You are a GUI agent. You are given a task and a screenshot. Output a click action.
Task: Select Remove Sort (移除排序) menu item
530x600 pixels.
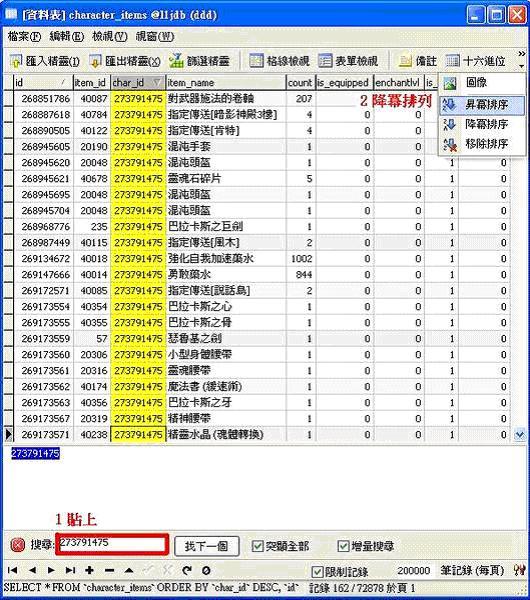(x=482, y=144)
